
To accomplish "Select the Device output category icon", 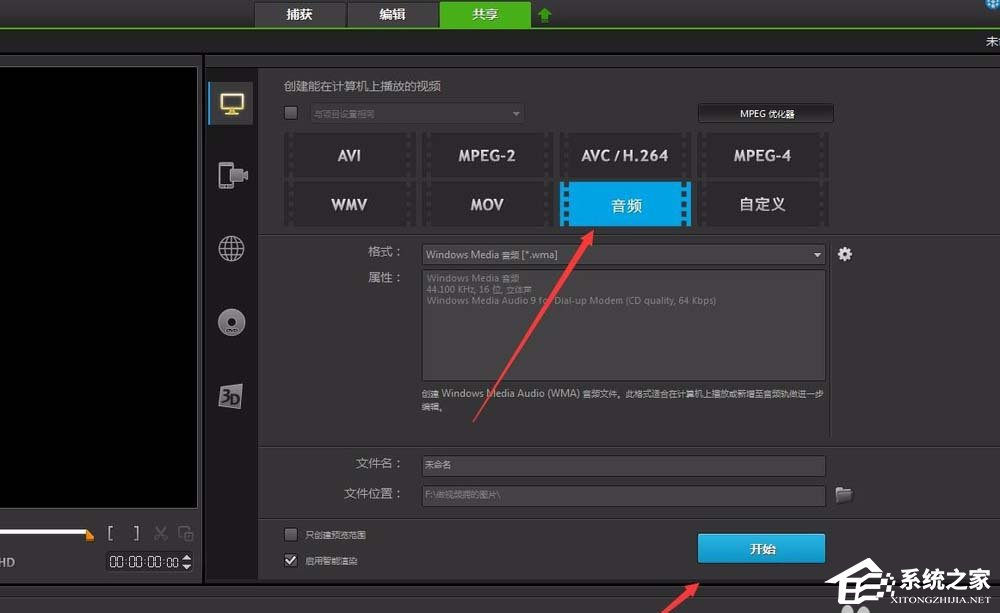I will click(232, 175).
